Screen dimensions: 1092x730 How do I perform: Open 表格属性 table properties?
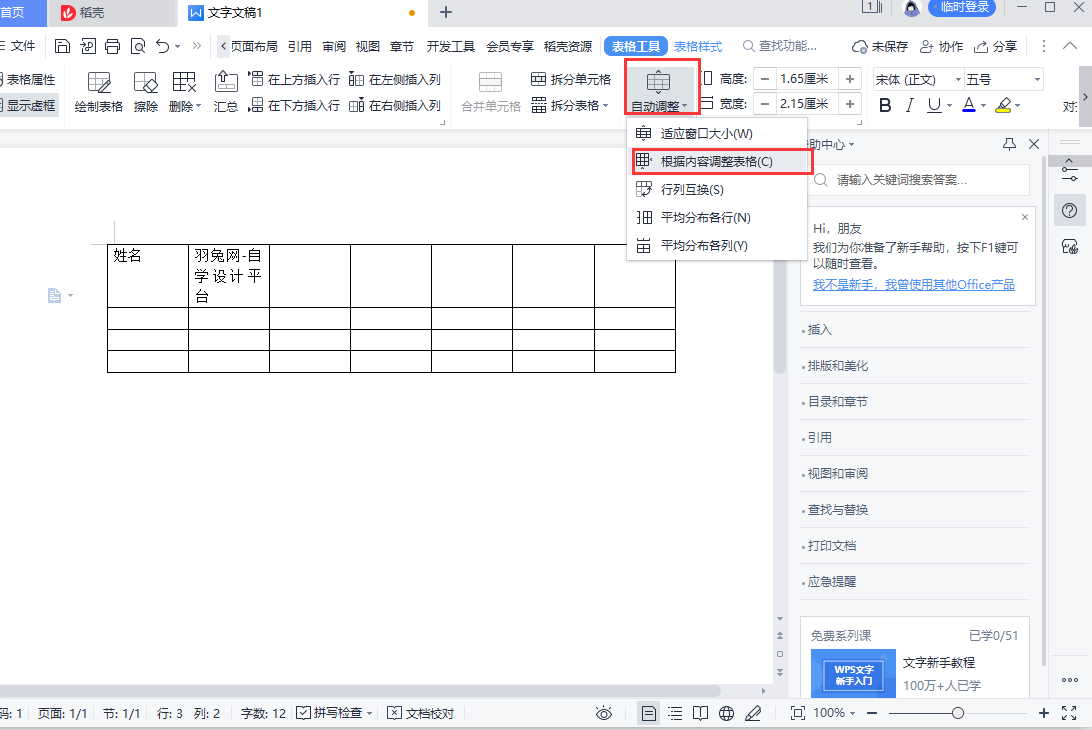[x=28, y=79]
